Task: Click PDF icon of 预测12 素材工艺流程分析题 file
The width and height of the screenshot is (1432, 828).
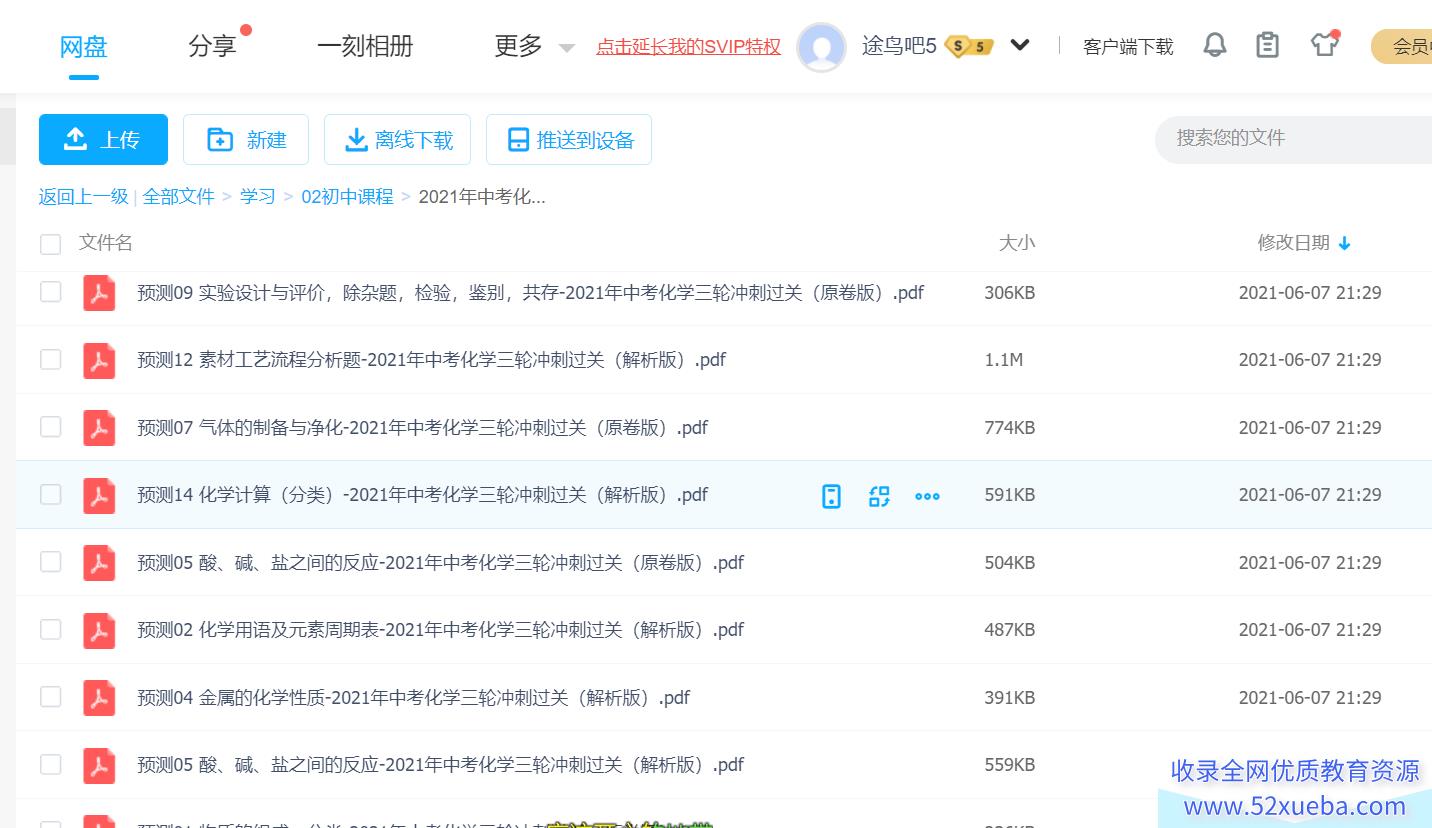Action: coord(99,360)
